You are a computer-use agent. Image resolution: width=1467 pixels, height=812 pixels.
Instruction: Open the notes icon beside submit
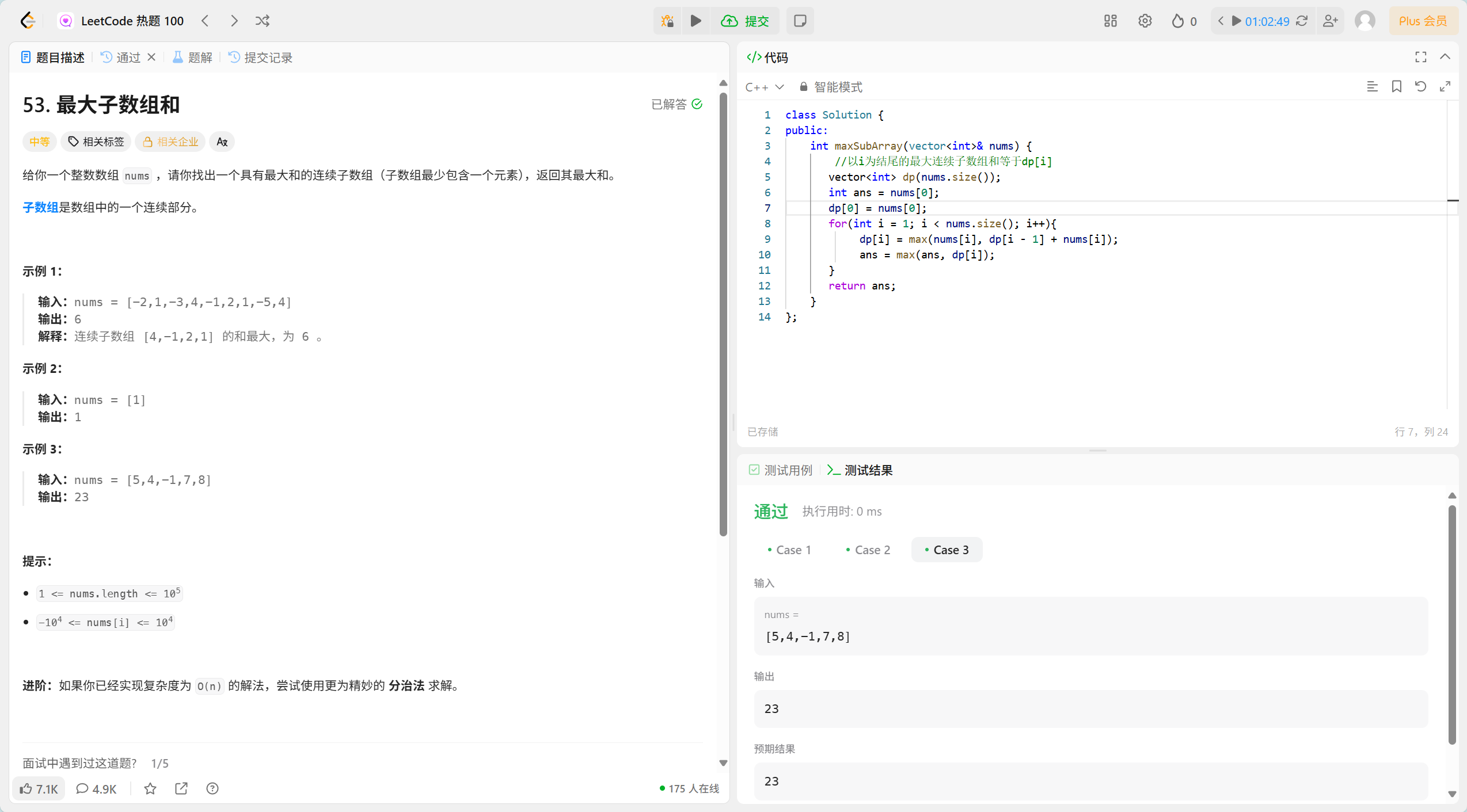tap(800, 21)
